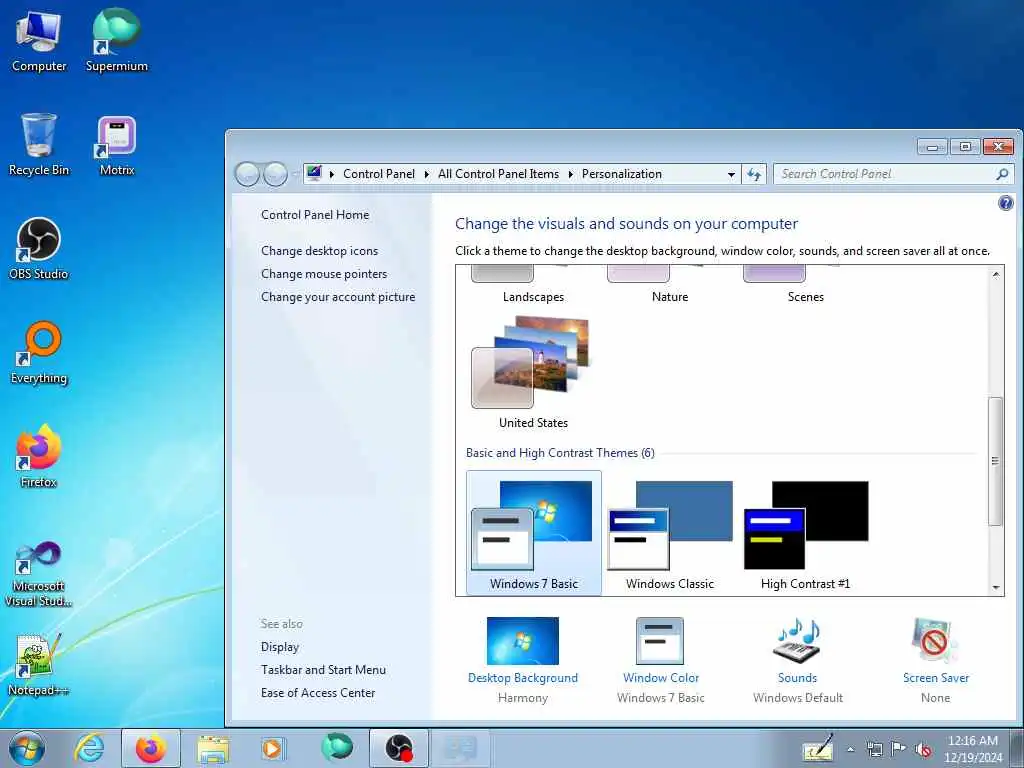Open Desktop Background settings icon
Image resolution: width=1024 pixels, height=768 pixels.
[522, 641]
